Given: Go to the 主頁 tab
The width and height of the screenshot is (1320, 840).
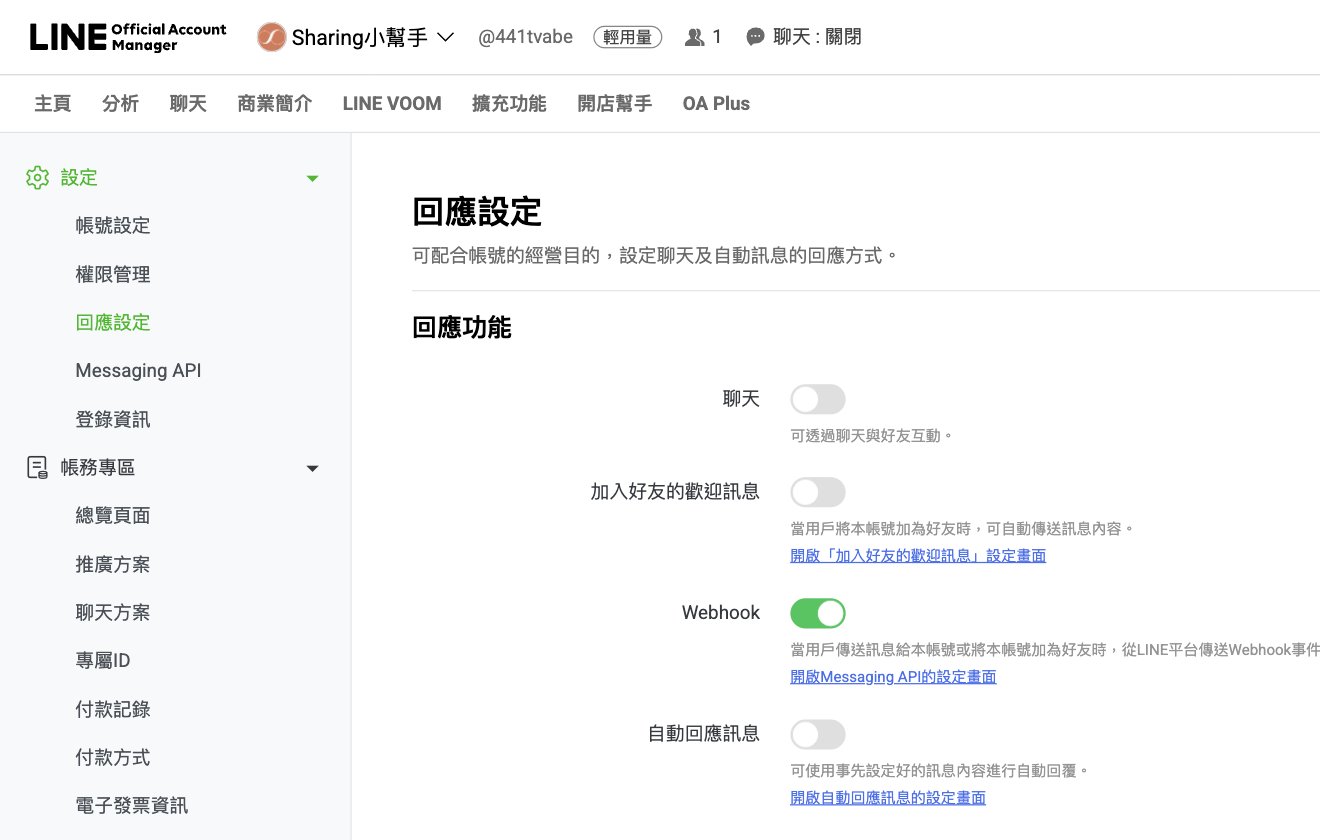Looking at the screenshot, I should 53,103.
